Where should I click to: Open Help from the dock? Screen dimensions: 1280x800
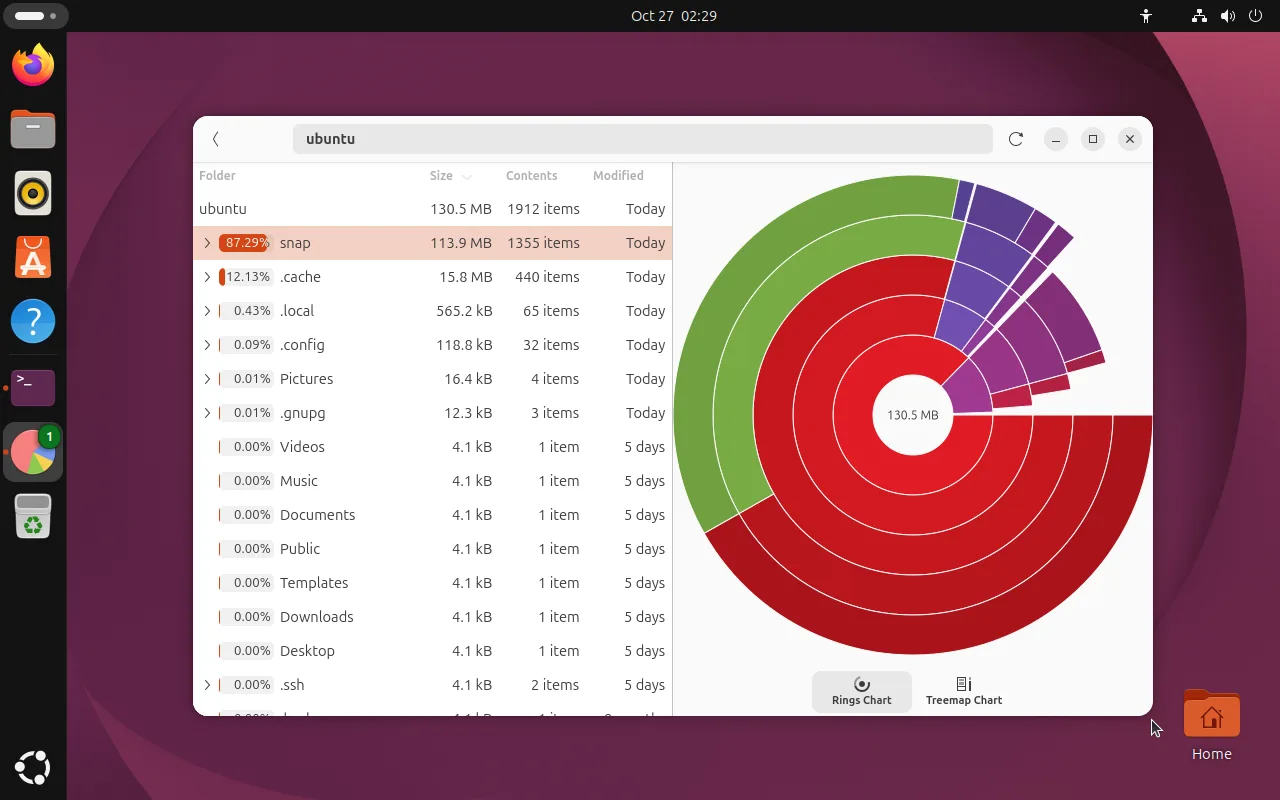pyautogui.click(x=33, y=322)
